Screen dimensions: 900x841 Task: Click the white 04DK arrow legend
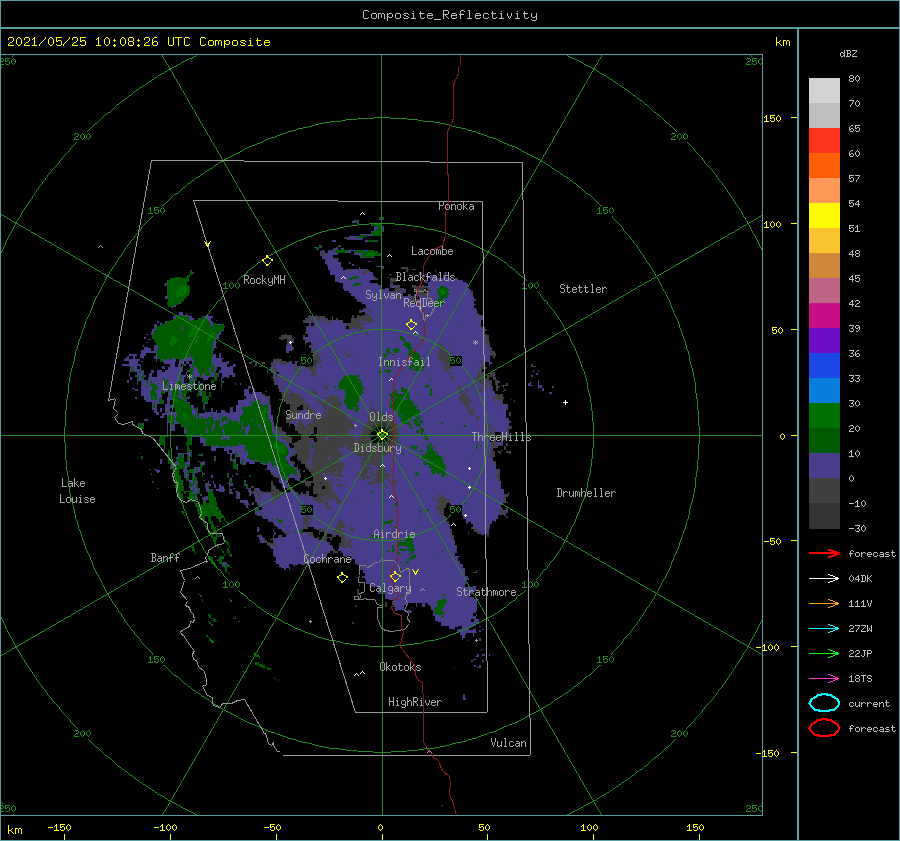[824, 578]
